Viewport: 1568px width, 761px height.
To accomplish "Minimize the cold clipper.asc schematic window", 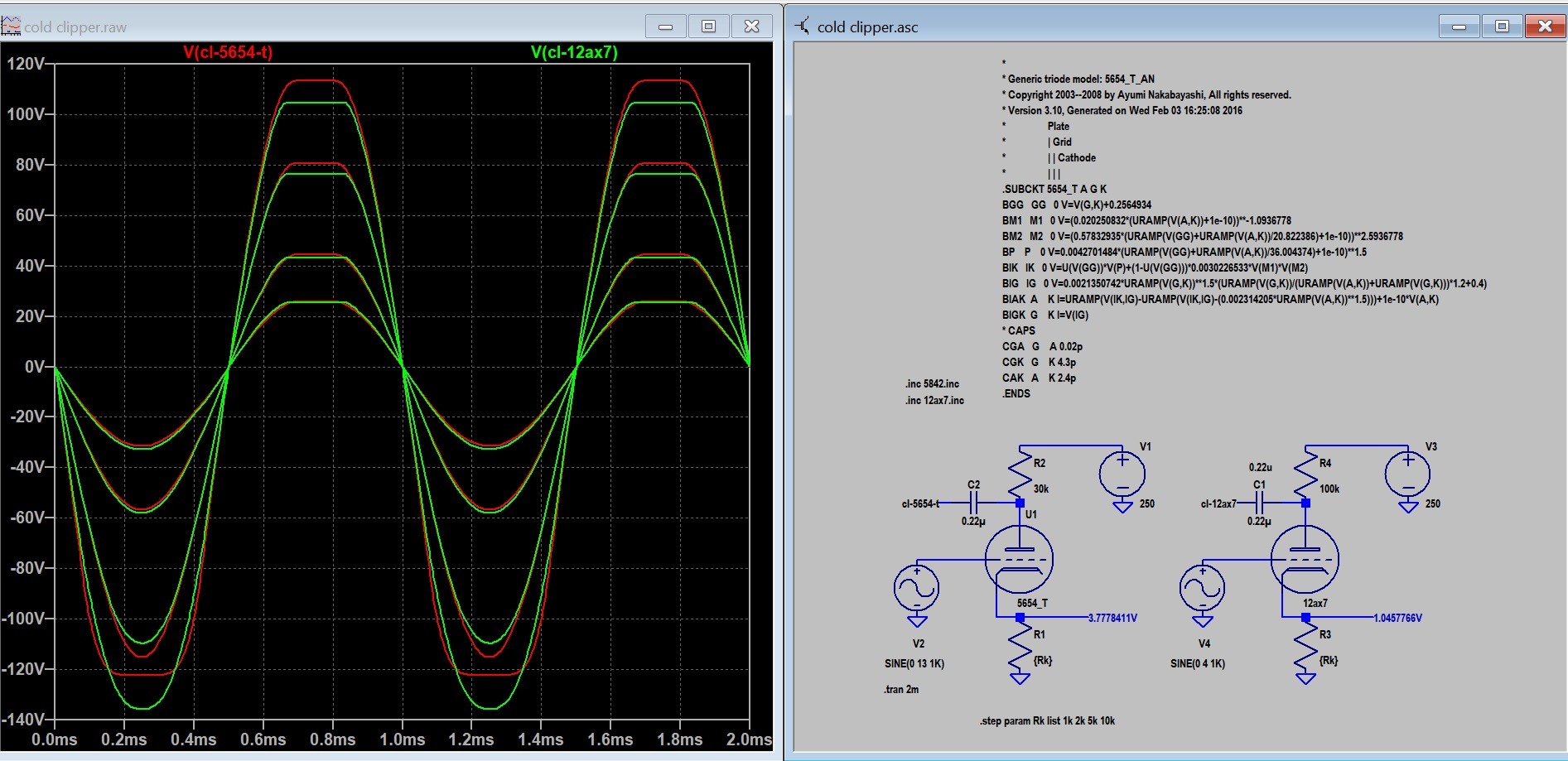I will [x=1459, y=26].
